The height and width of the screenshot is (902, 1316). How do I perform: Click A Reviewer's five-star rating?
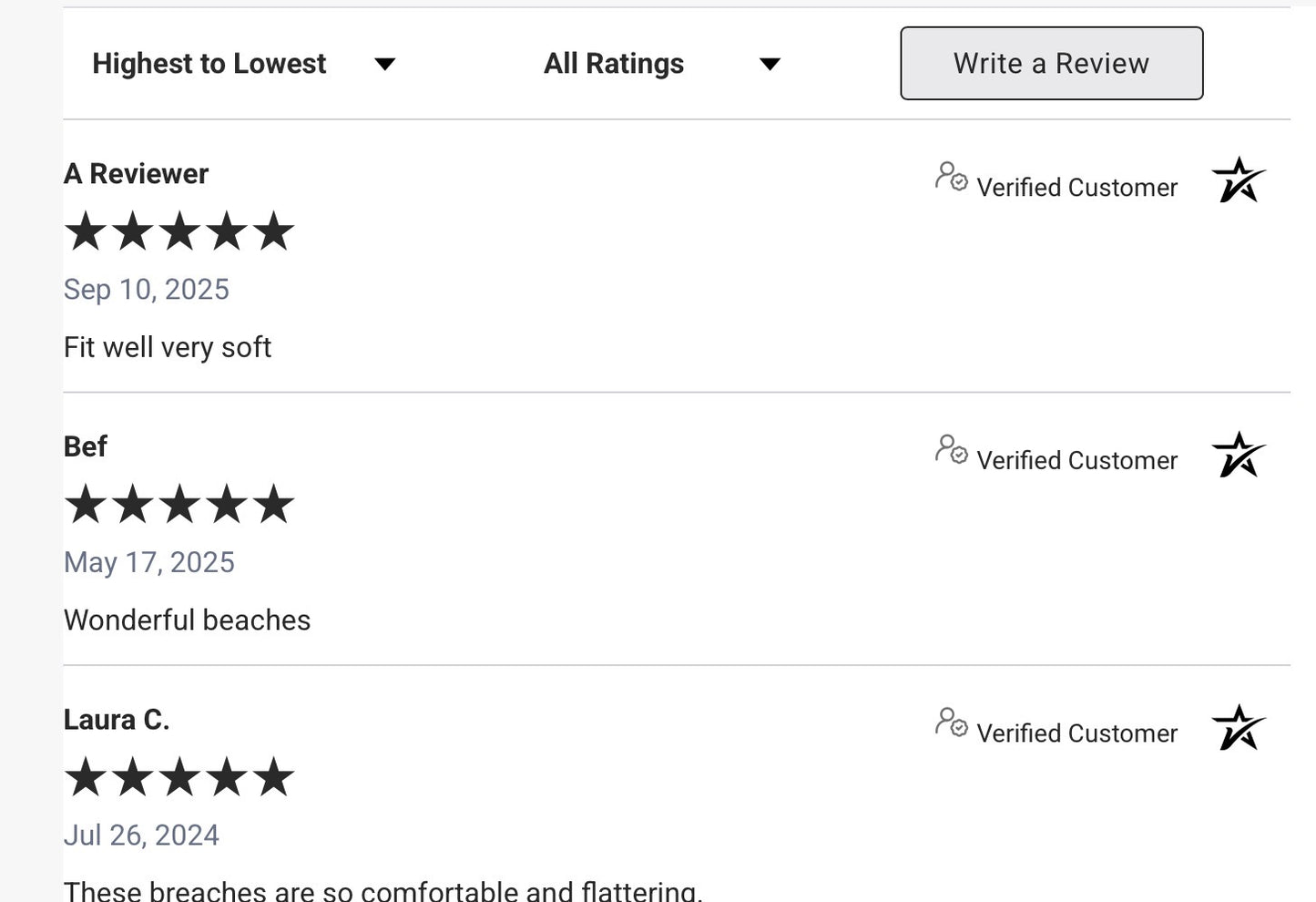click(x=179, y=231)
